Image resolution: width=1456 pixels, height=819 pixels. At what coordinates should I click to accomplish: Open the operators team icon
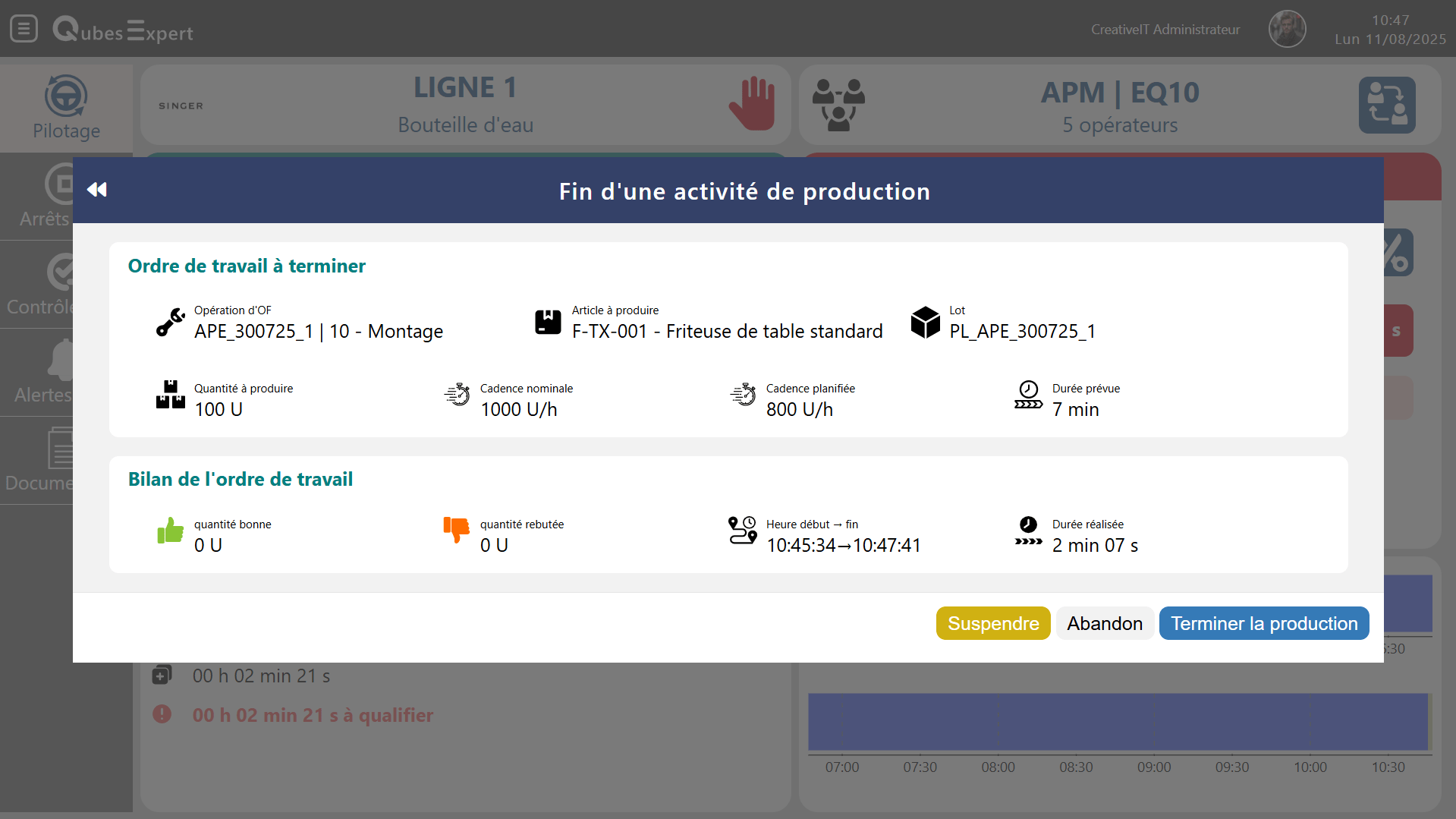(838, 105)
